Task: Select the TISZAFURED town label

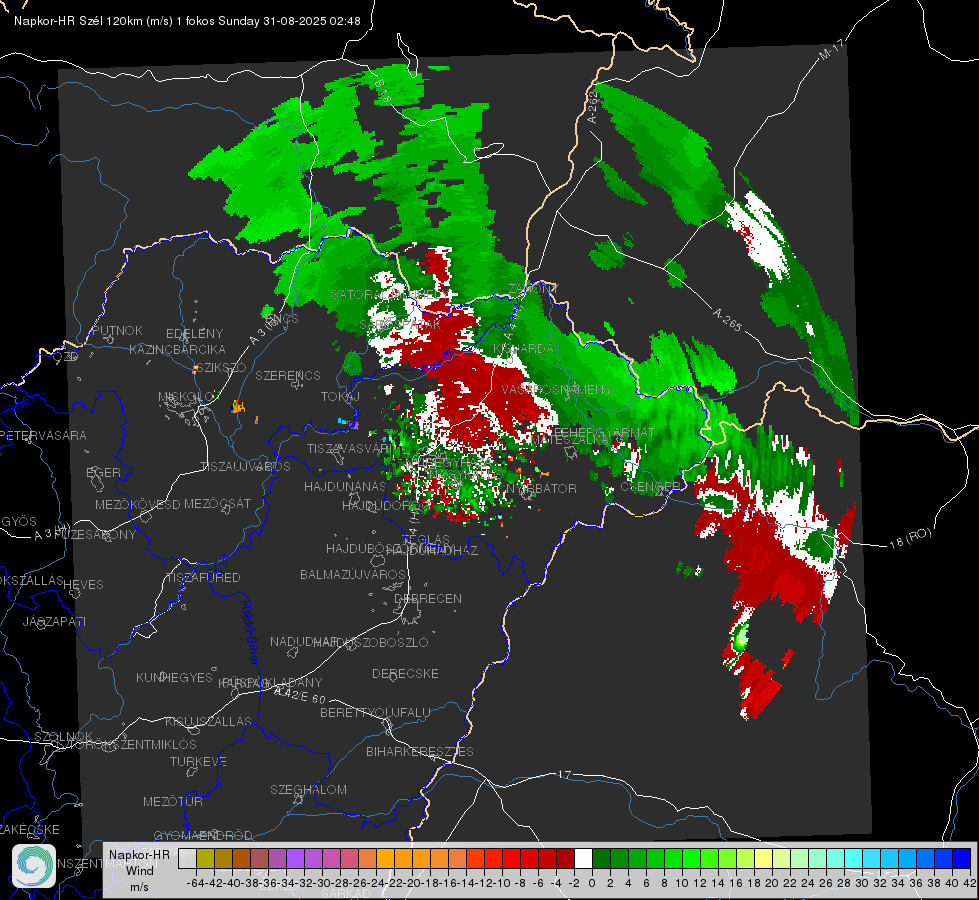Action: [203, 577]
